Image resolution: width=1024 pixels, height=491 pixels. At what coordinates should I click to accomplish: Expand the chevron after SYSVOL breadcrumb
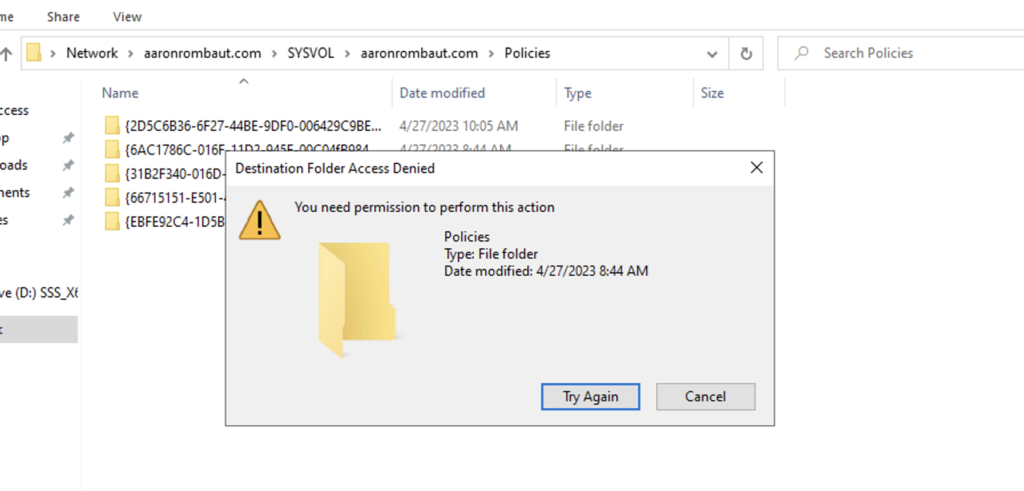351,53
